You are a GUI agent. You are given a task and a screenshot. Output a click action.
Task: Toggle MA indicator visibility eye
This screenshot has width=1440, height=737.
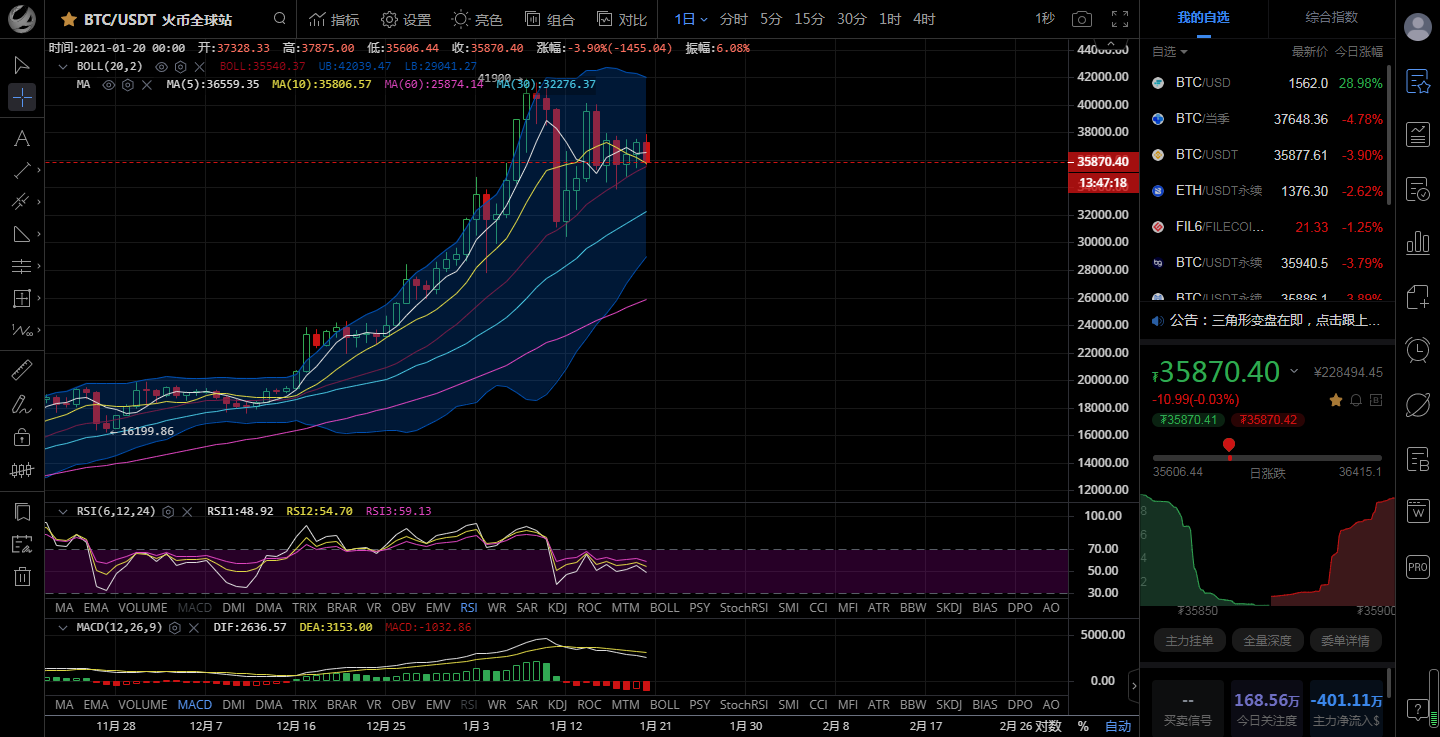109,84
